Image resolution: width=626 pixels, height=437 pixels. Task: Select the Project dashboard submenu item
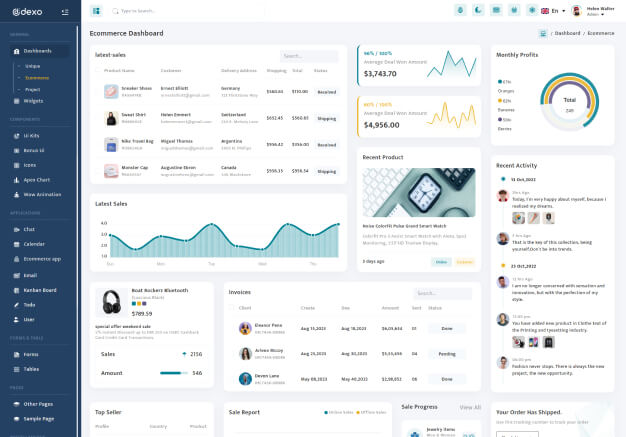tap(33, 89)
